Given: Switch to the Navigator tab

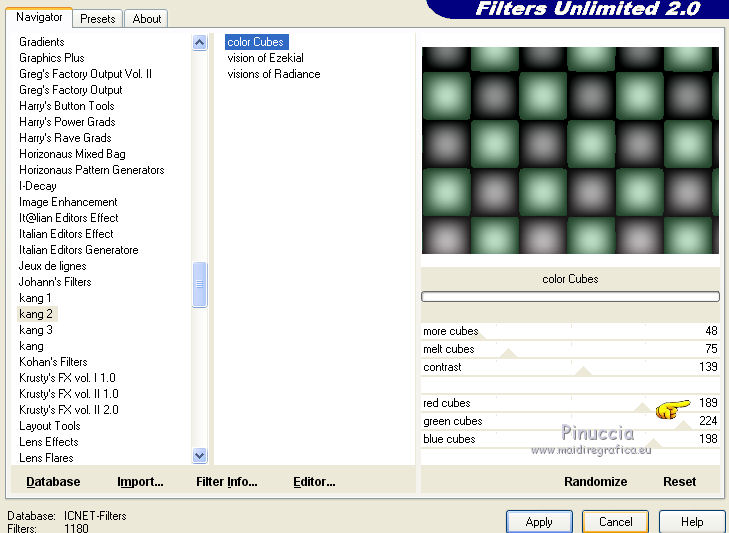Looking at the screenshot, I should [x=39, y=18].
